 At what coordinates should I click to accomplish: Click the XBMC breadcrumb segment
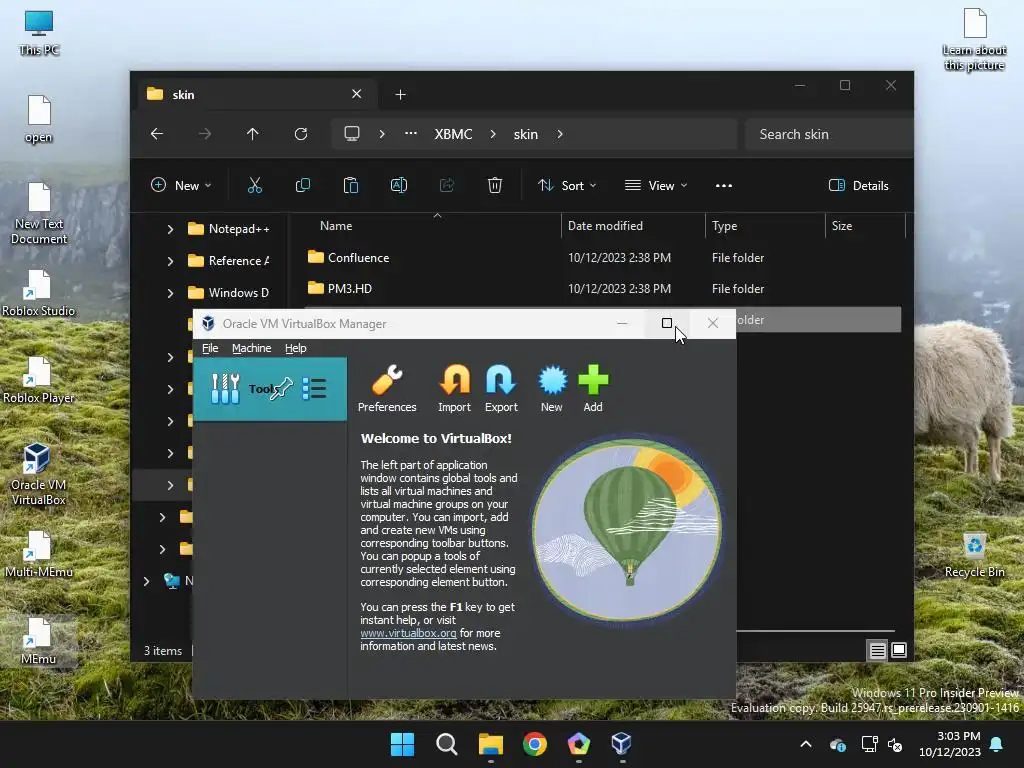pyautogui.click(x=453, y=134)
